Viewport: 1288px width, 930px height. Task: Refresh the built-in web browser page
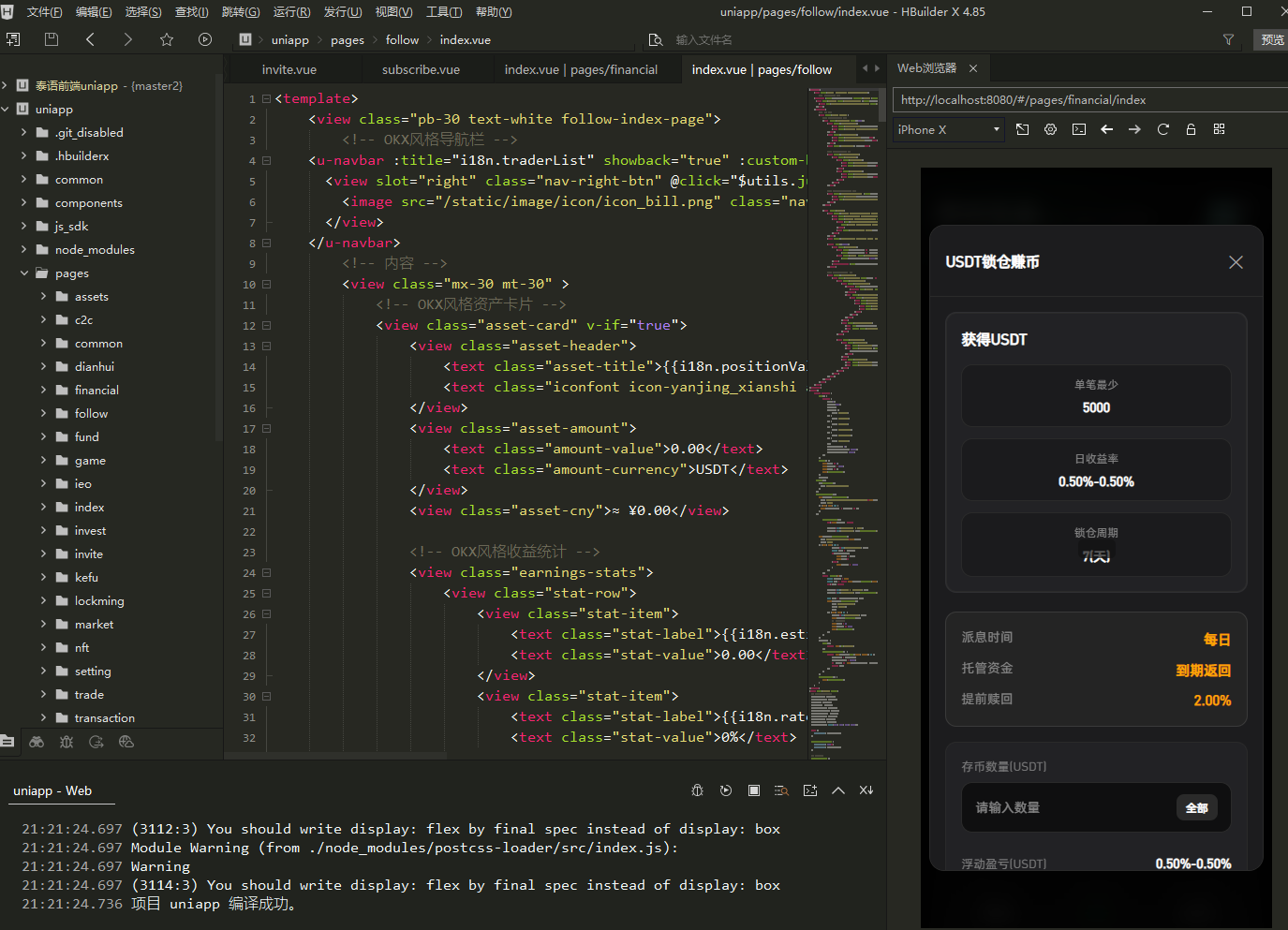[1162, 129]
